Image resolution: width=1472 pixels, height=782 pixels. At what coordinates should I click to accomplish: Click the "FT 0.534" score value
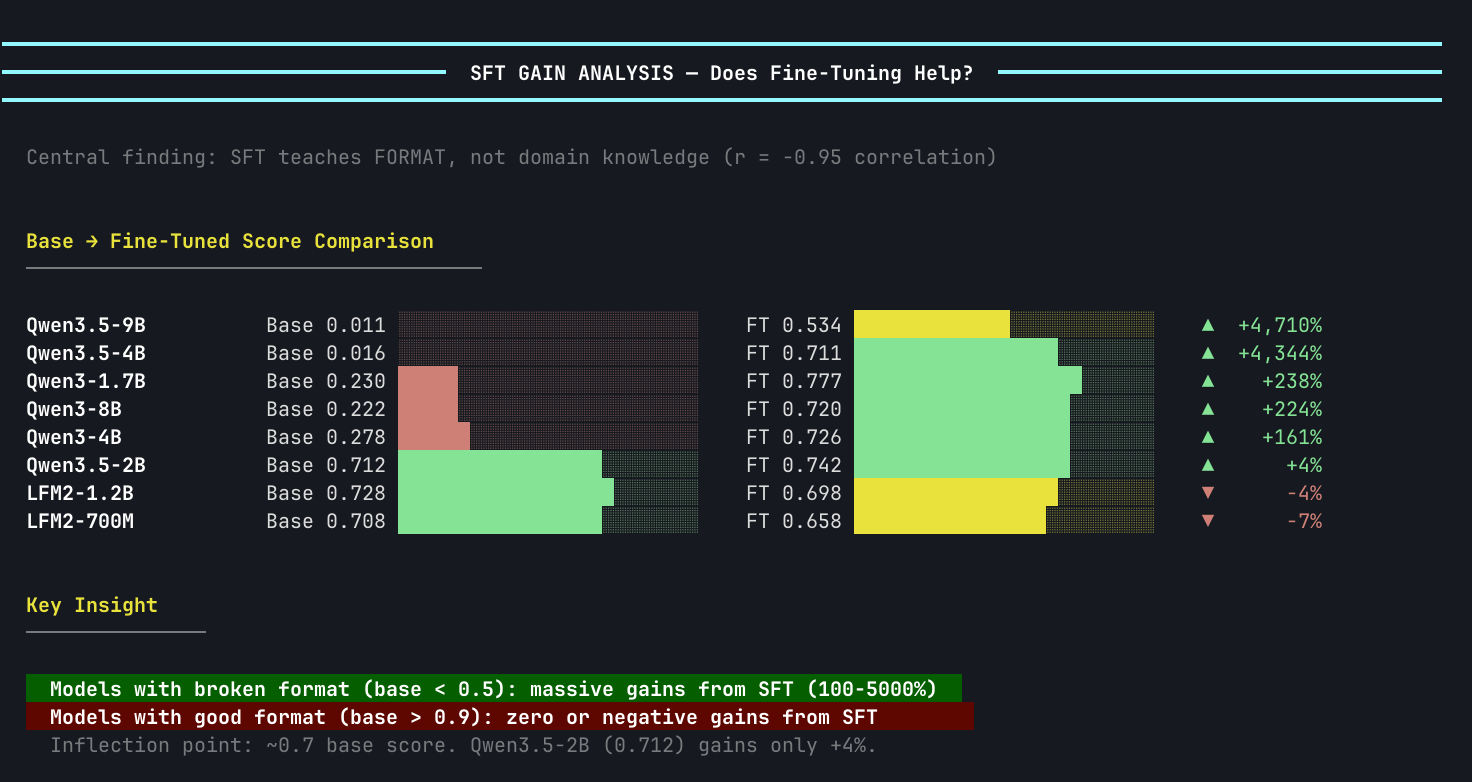point(794,325)
